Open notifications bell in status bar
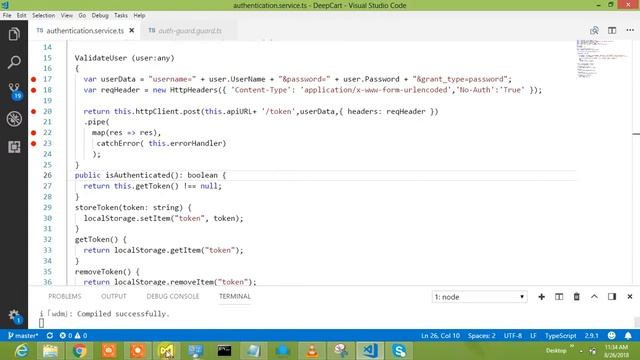This screenshot has width=640, height=360. pos(628,336)
